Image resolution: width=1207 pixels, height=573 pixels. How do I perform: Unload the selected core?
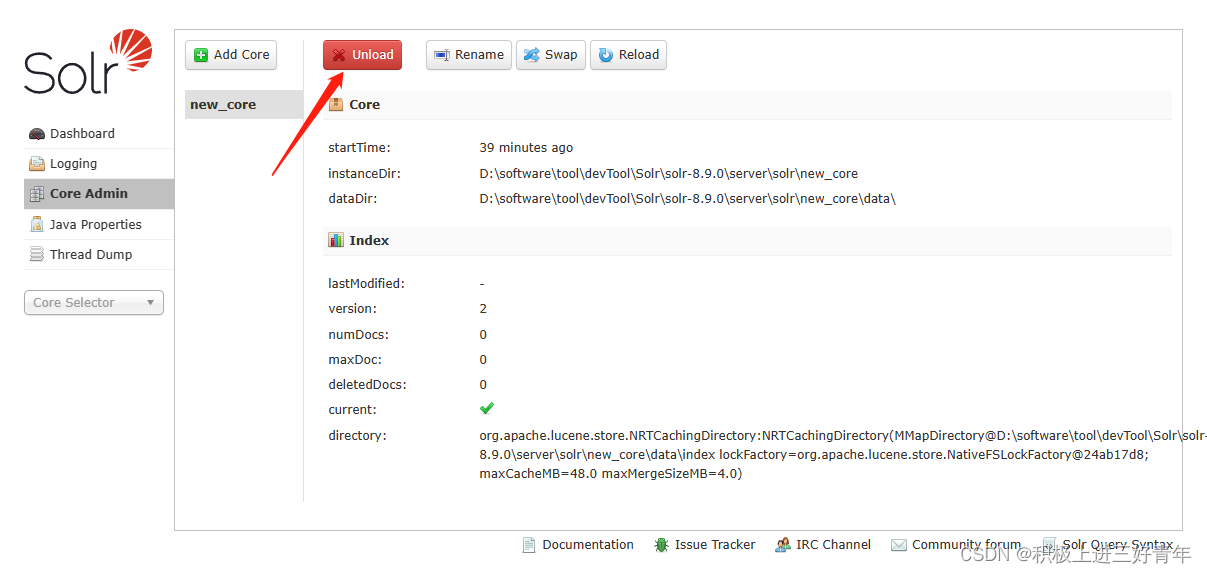(x=362, y=55)
